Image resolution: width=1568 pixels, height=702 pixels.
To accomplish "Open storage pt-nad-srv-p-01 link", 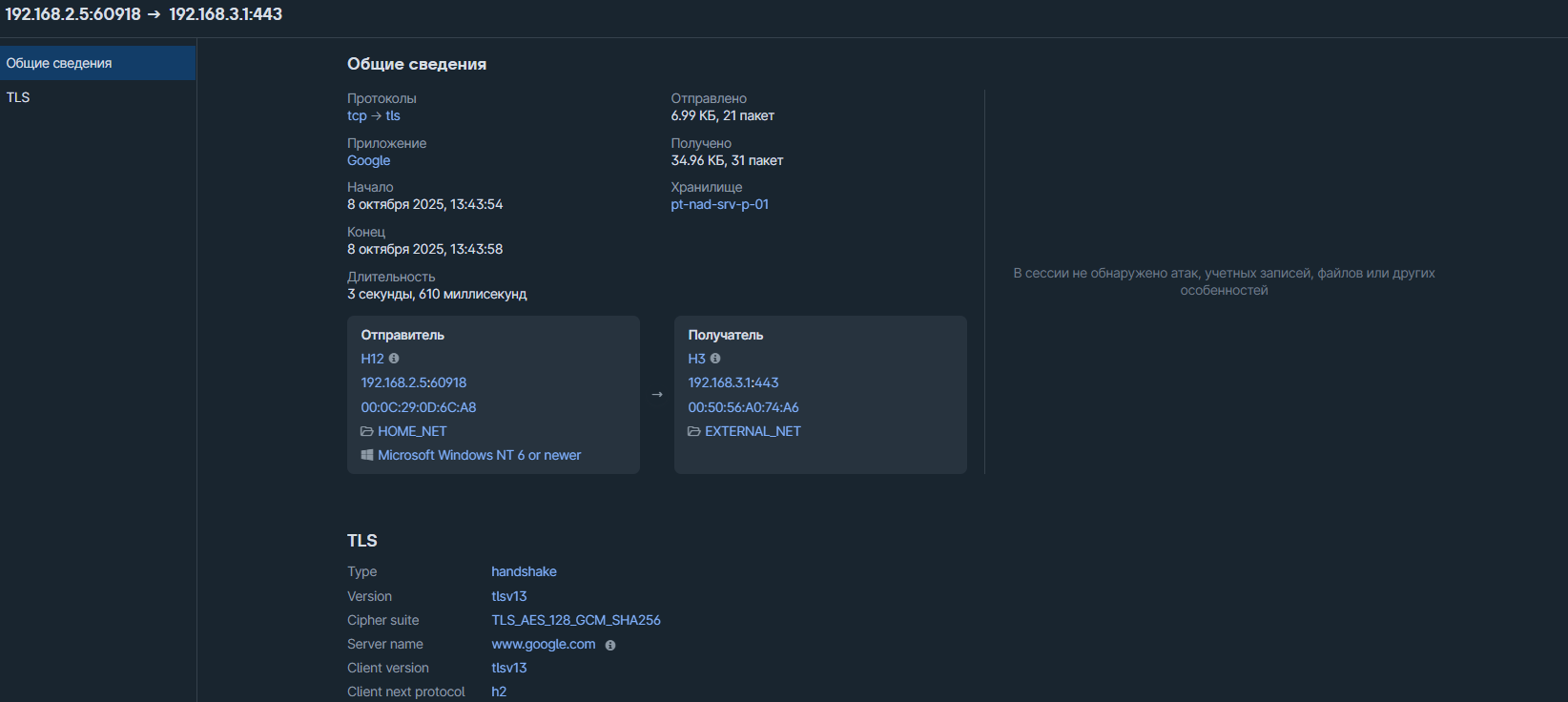I will coord(719,204).
